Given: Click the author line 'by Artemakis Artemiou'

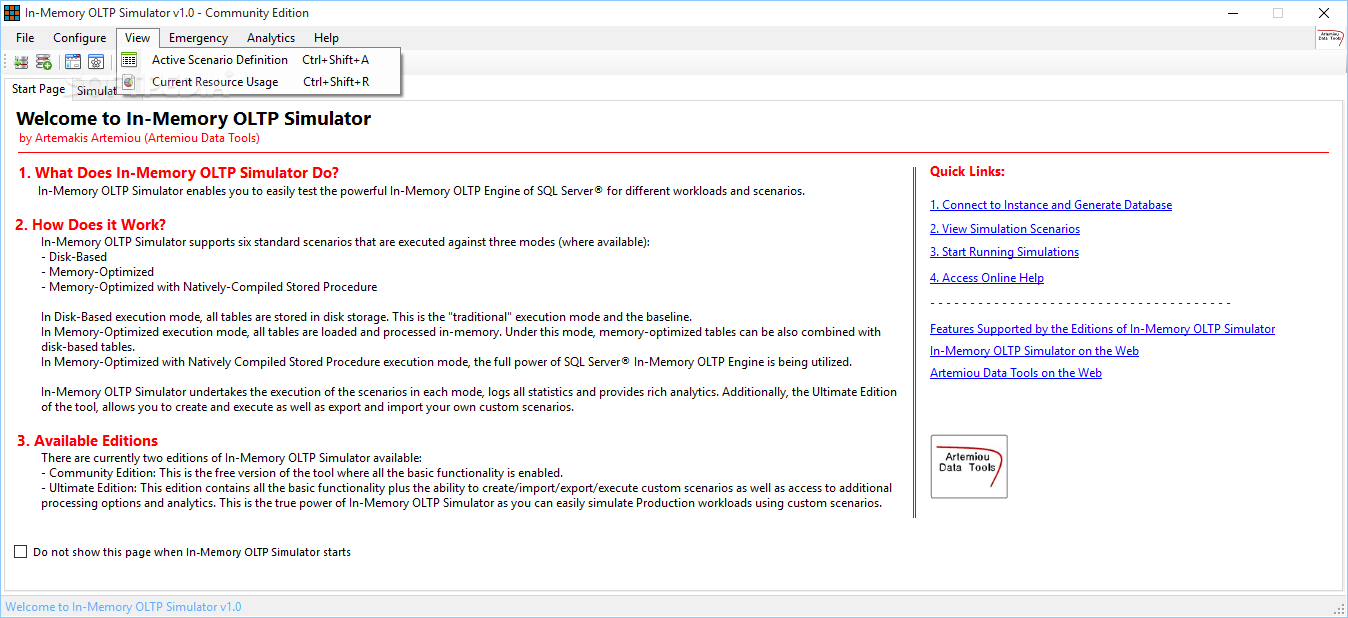Looking at the screenshot, I should pos(139,138).
